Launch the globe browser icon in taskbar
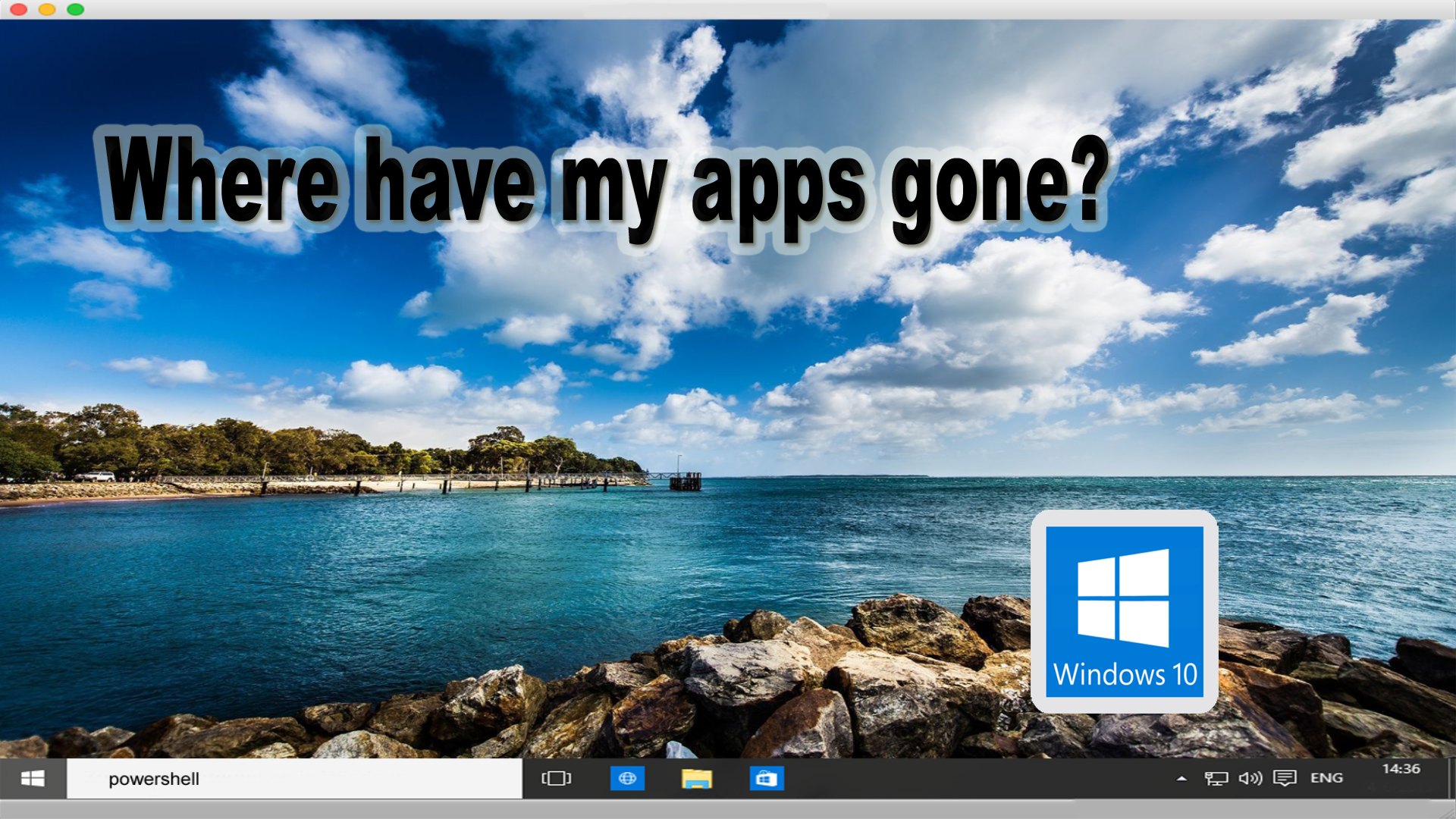 point(627,779)
